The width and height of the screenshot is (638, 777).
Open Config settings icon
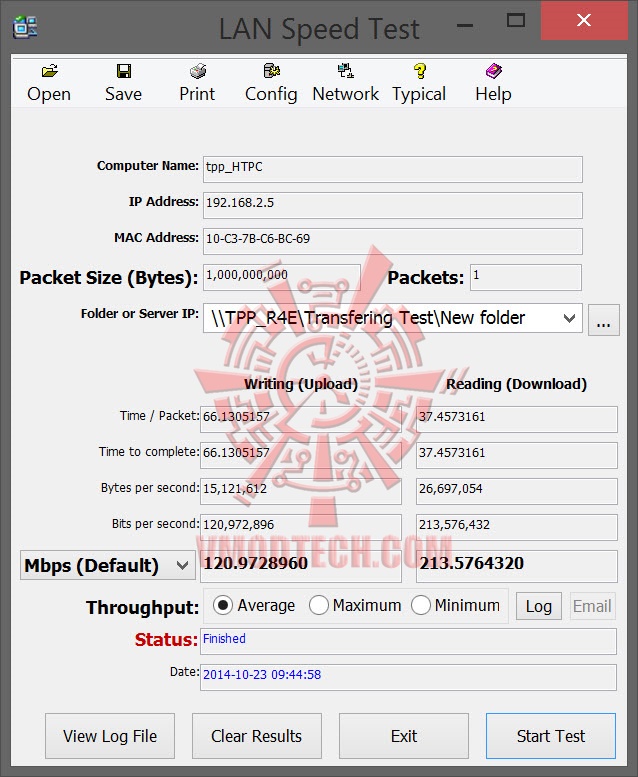[272, 71]
